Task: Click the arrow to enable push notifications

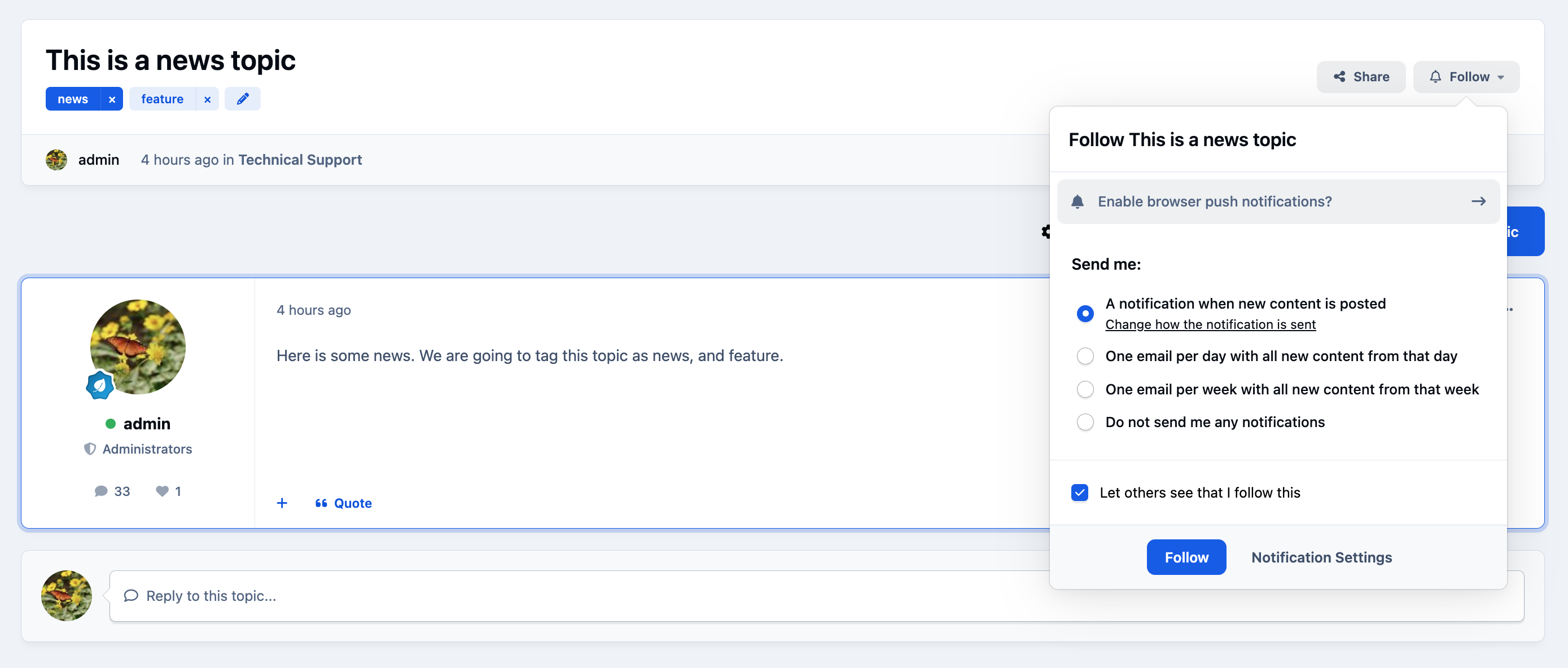Action: pyautogui.click(x=1478, y=201)
